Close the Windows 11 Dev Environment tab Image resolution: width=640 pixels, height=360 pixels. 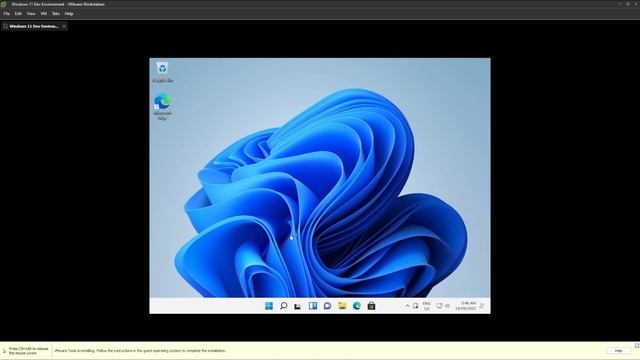coord(64,26)
